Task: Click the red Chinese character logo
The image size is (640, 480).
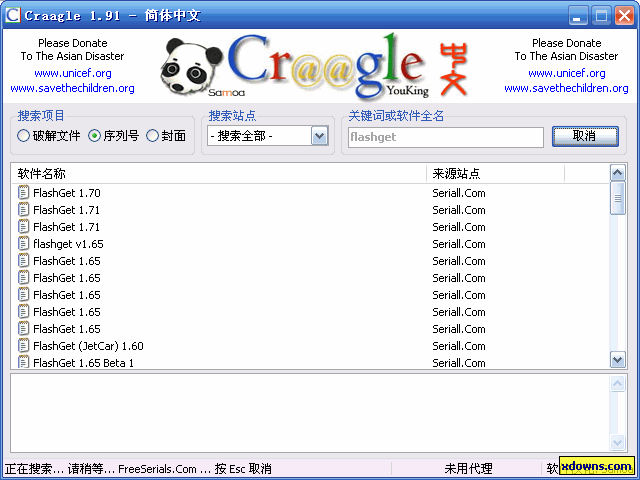Action: pos(453,69)
